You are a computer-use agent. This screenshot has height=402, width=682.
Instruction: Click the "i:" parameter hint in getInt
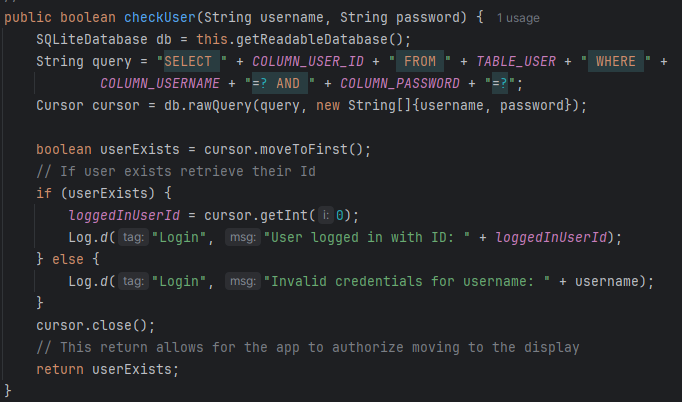[325, 215]
